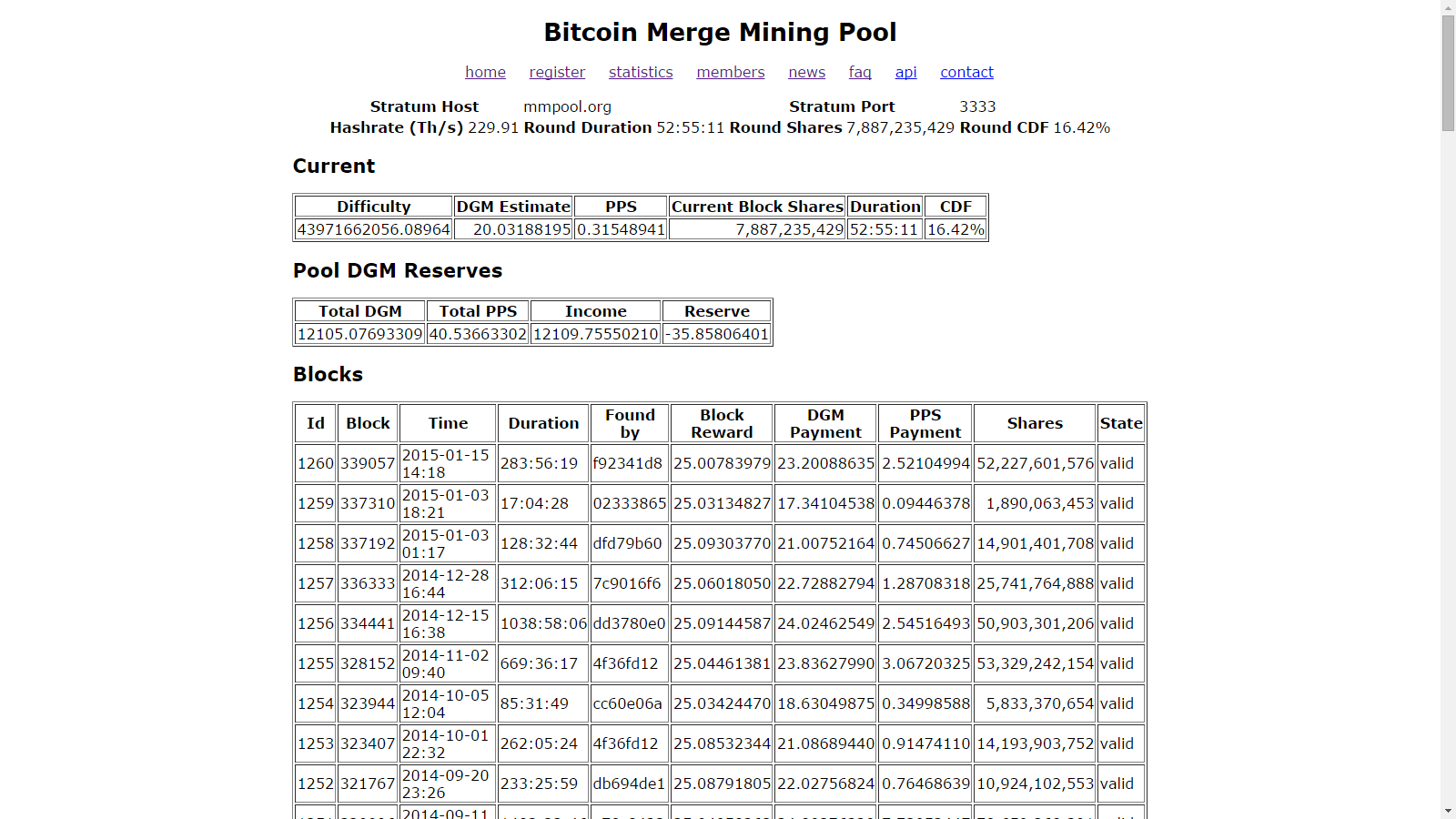Click PPS value 0.31548941

pyautogui.click(x=622, y=229)
